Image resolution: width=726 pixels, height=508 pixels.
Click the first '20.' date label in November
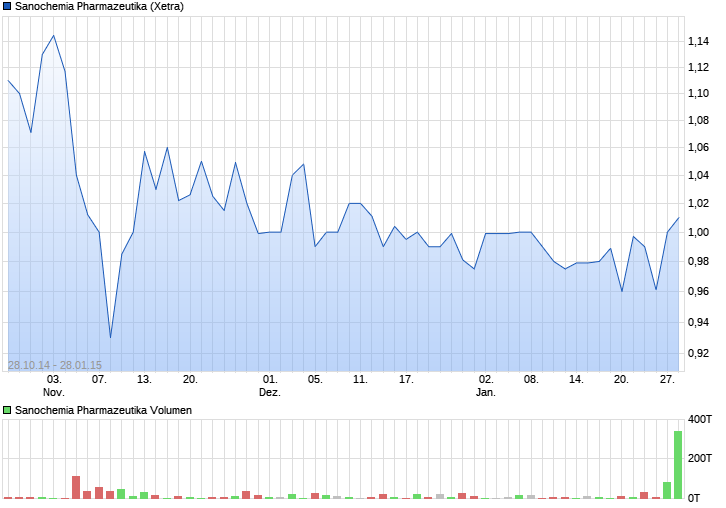click(x=190, y=379)
